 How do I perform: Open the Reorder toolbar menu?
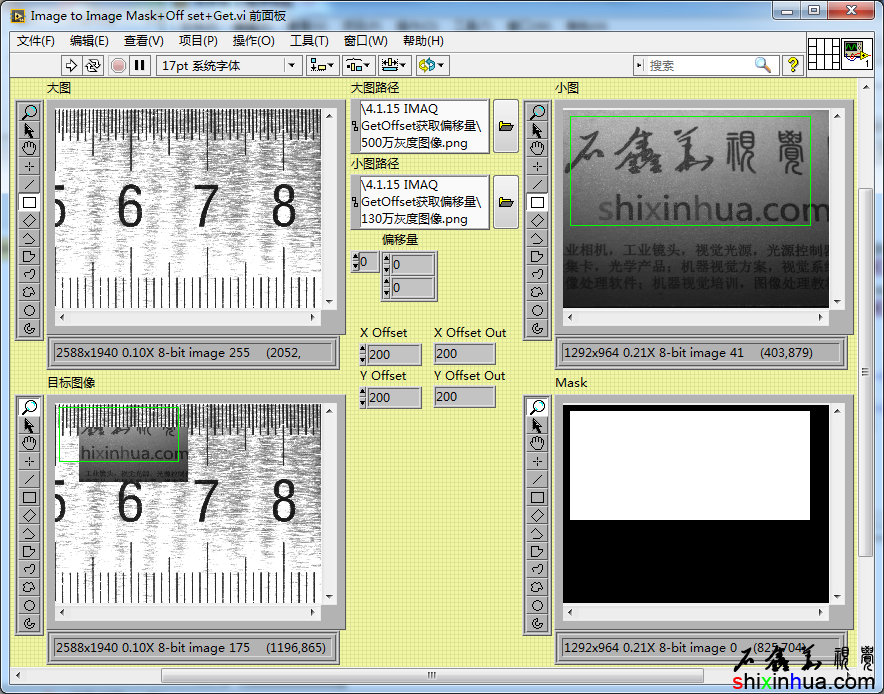click(x=432, y=65)
